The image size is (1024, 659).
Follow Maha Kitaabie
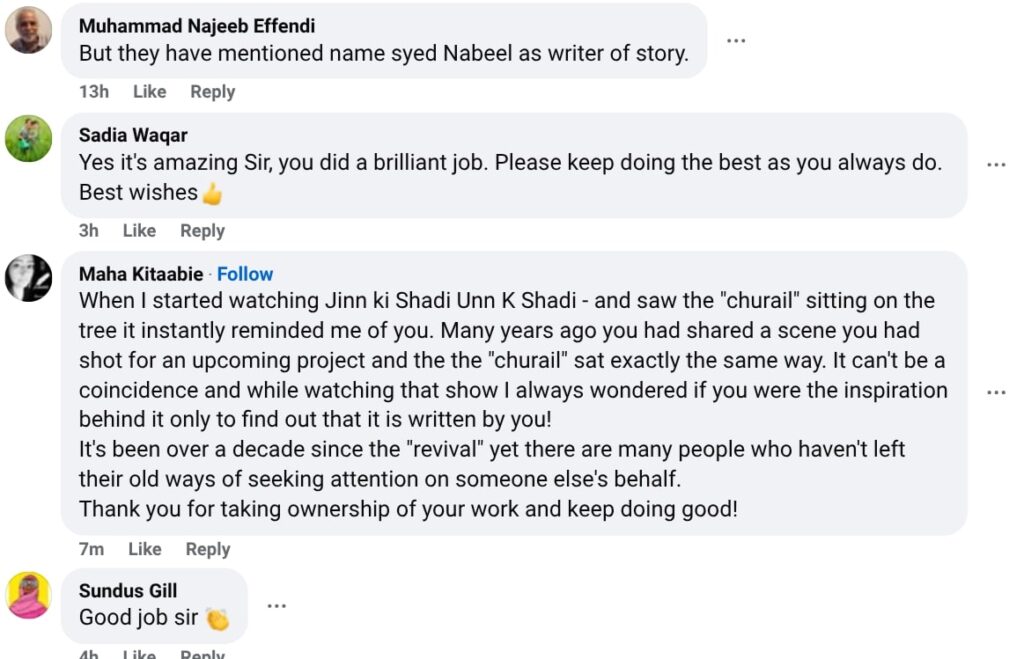[x=245, y=274]
